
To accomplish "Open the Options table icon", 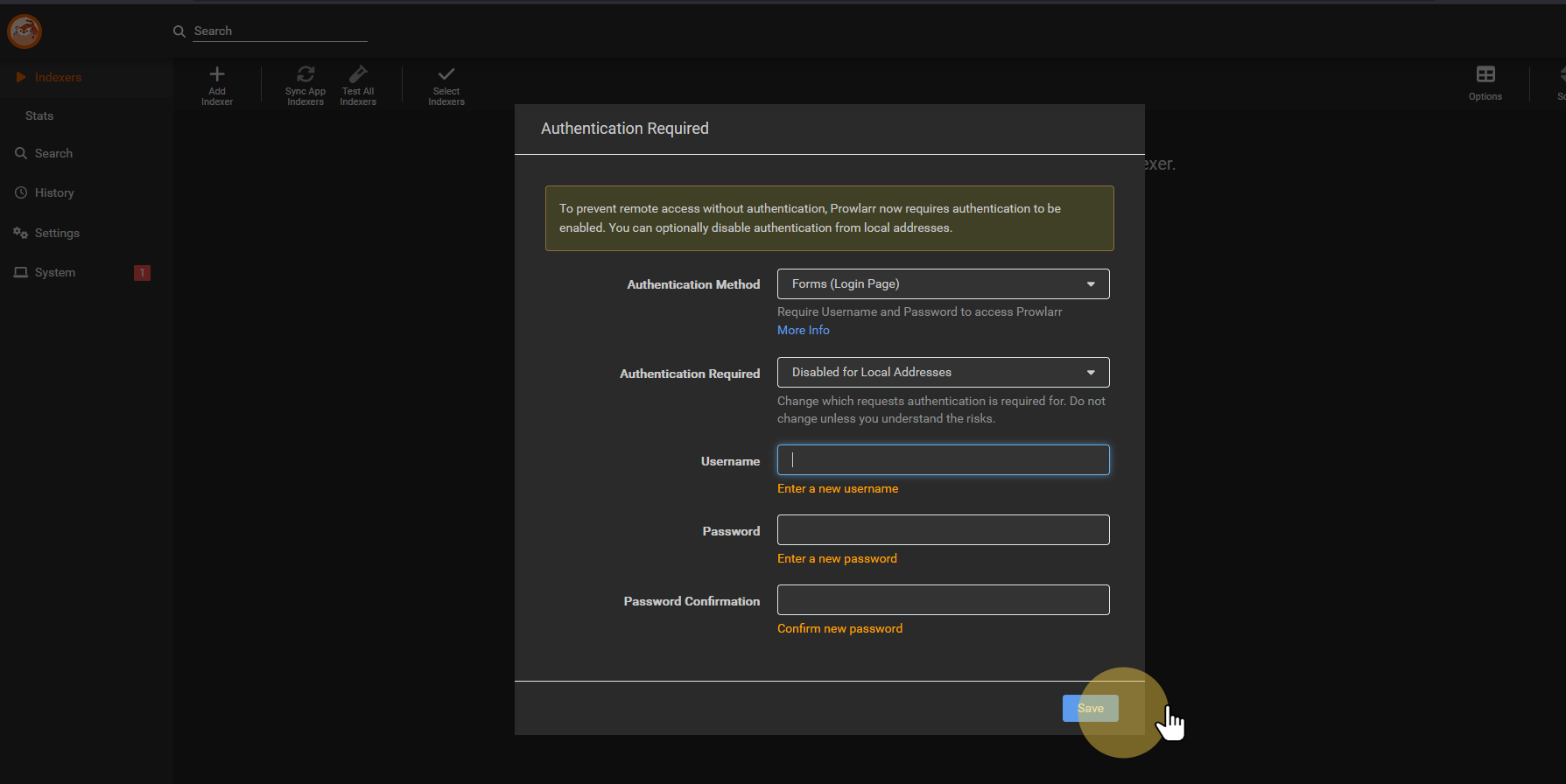I will pos(1485,74).
